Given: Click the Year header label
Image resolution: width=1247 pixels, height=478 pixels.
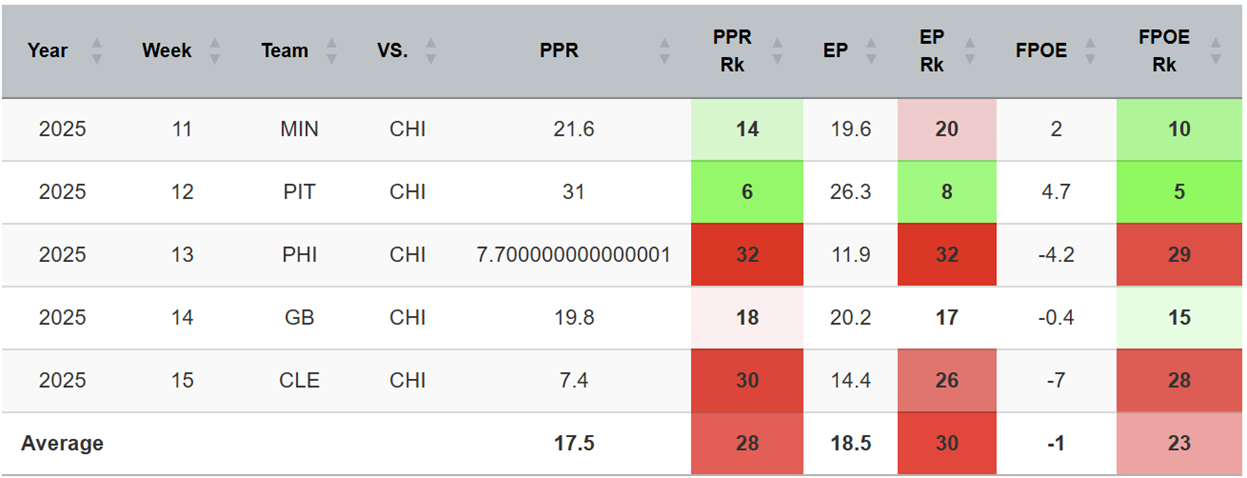Looking at the screenshot, I should point(47,51).
